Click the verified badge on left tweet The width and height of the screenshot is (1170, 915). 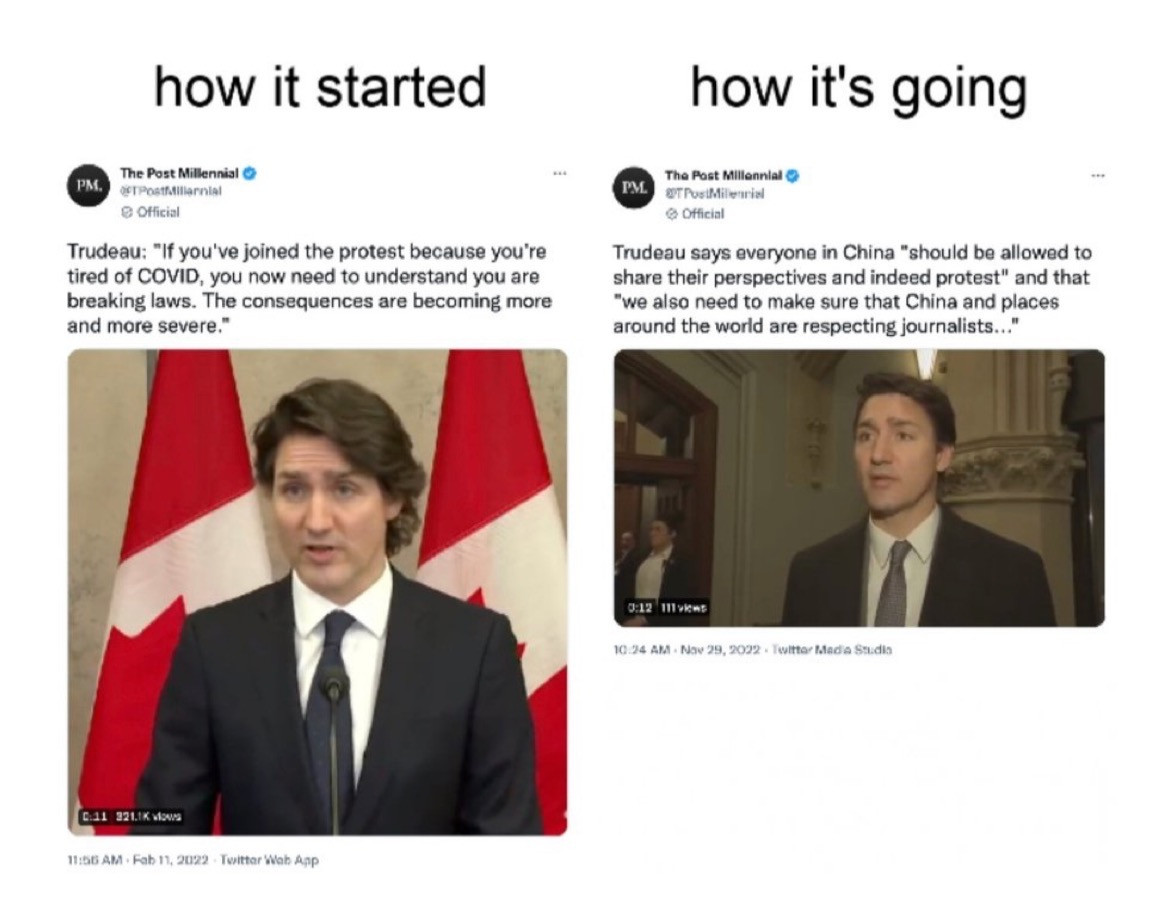click(250, 173)
